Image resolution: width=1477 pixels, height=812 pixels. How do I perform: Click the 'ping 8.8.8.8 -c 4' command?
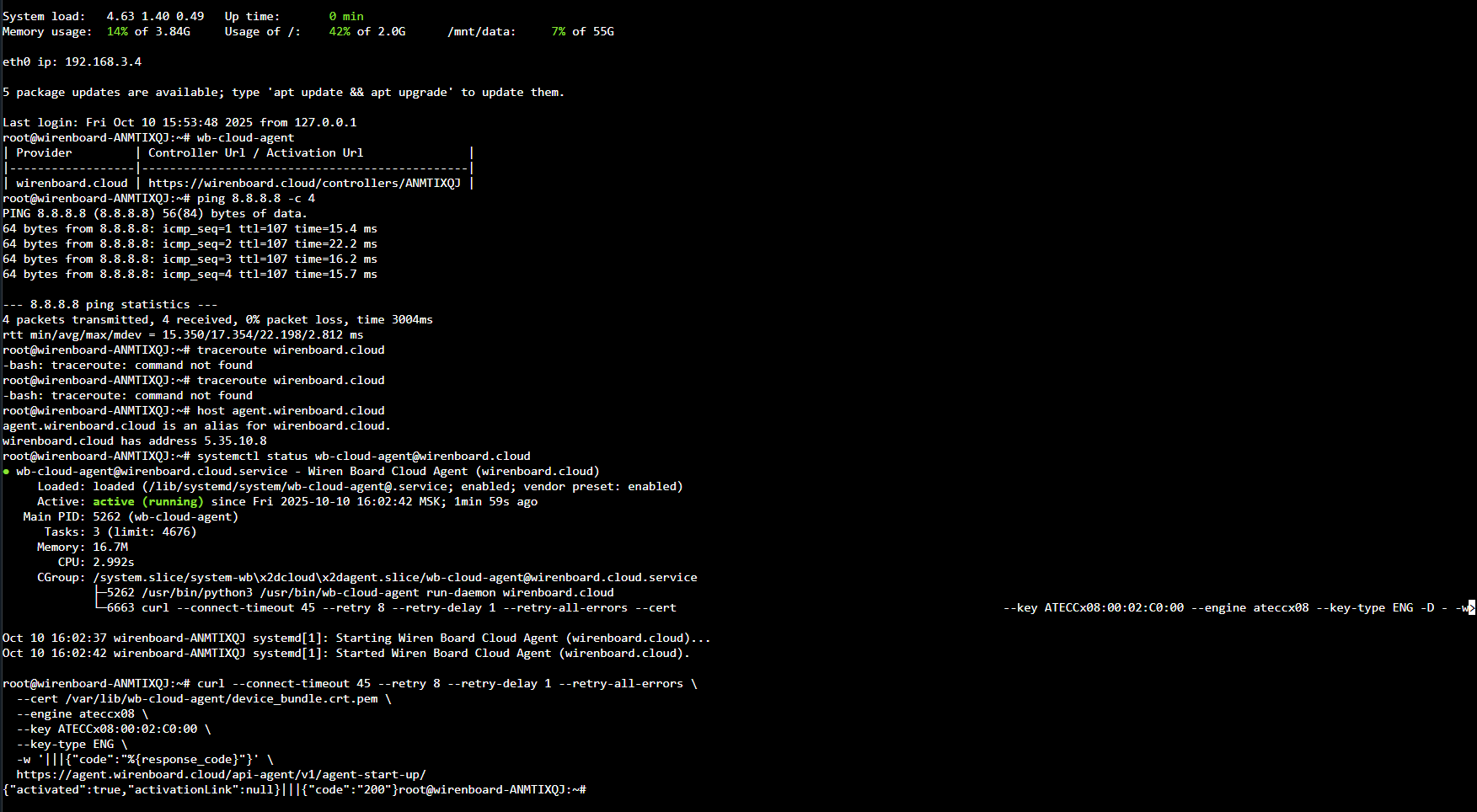(x=255, y=199)
